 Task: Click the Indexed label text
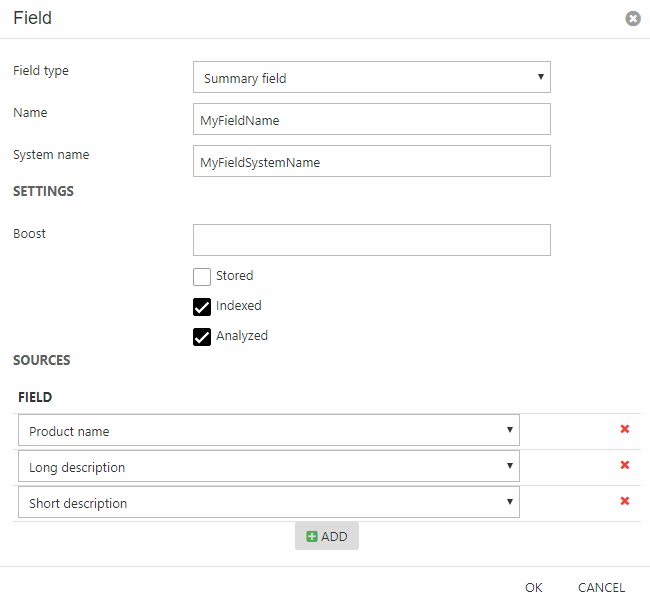239,306
